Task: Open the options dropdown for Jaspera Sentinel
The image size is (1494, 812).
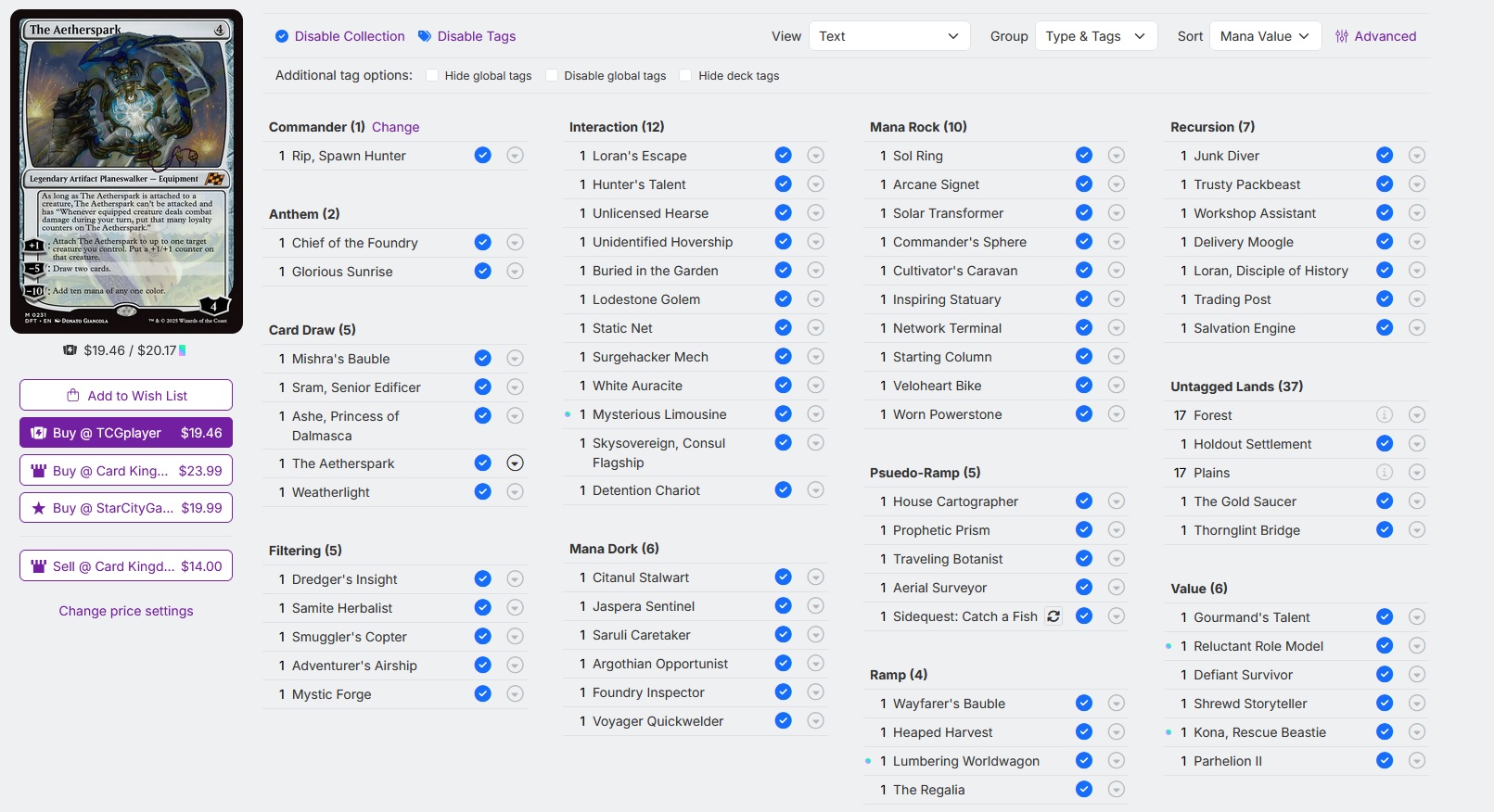Action: point(816,606)
